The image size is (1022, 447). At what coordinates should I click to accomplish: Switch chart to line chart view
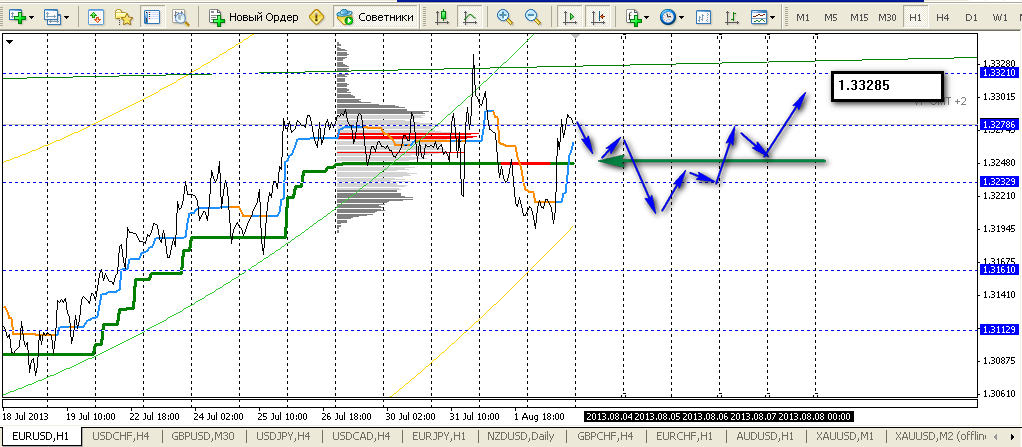tap(469, 17)
